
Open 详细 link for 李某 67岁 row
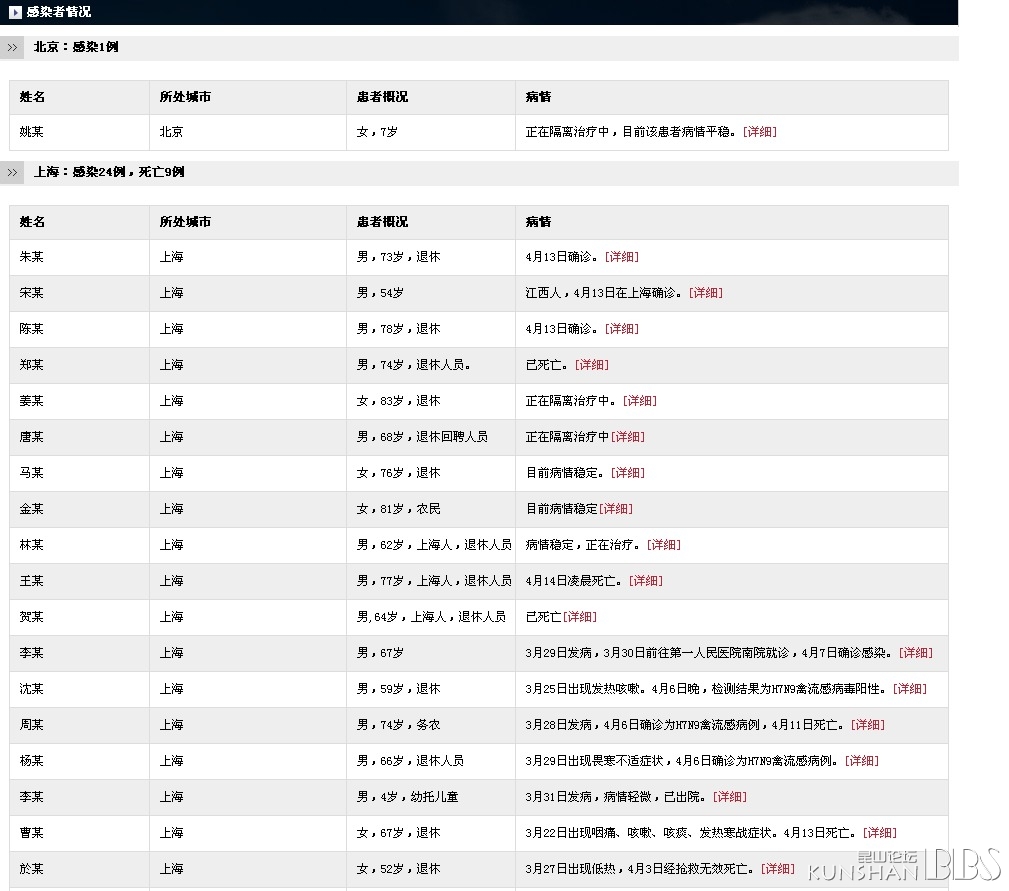click(x=916, y=653)
